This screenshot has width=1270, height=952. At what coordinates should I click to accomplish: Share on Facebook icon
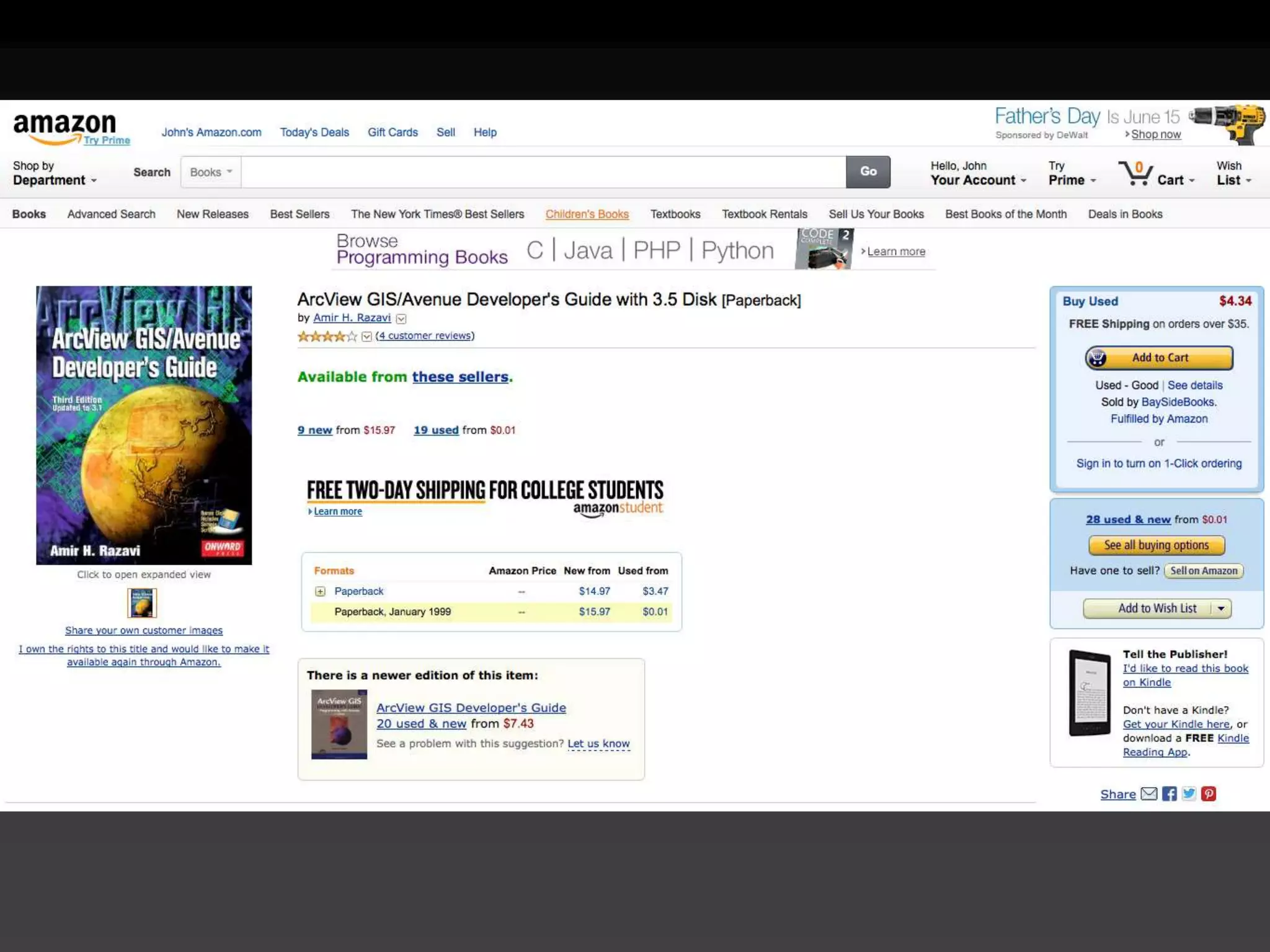(x=1169, y=794)
